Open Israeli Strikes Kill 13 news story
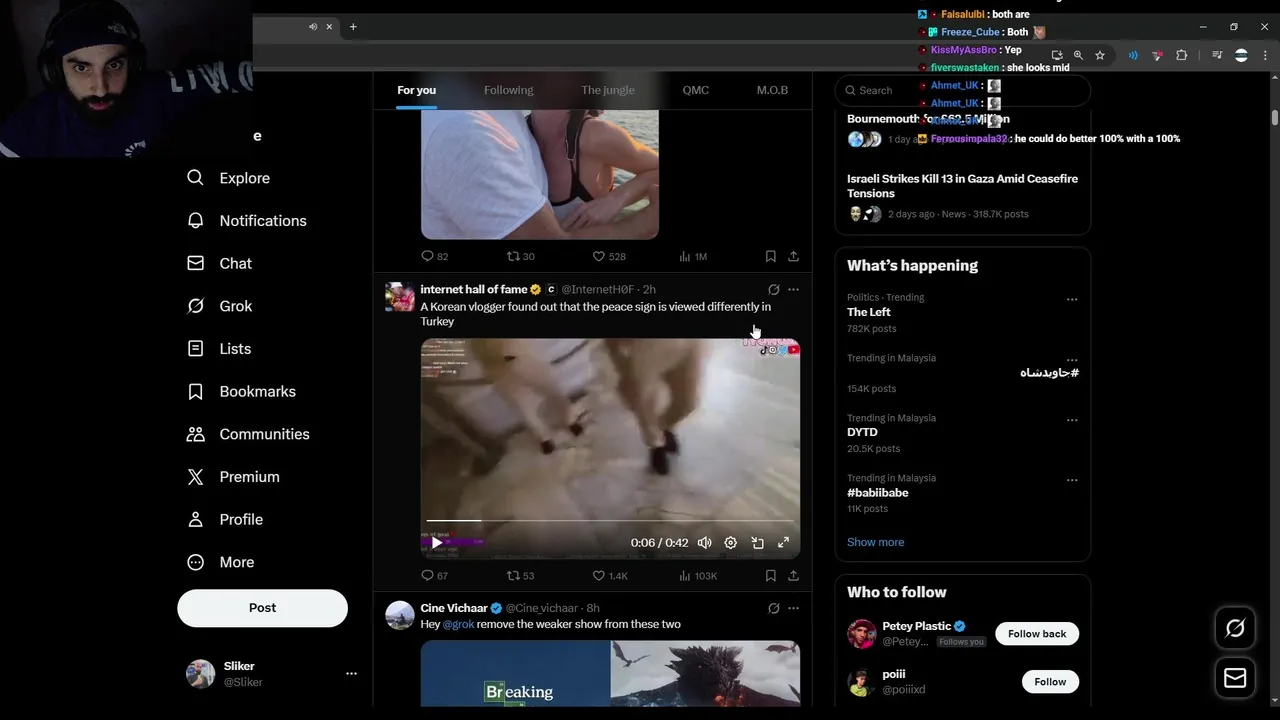This screenshot has height=720, width=1280. coord(962,186)
